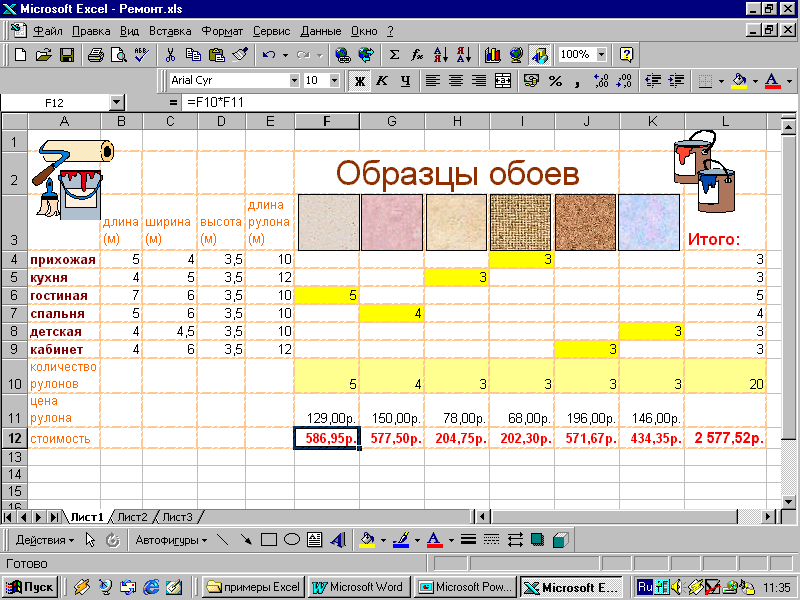Toggle italic К formatting button
Viewport: 800px width, 600px height.
click(382, 81)
